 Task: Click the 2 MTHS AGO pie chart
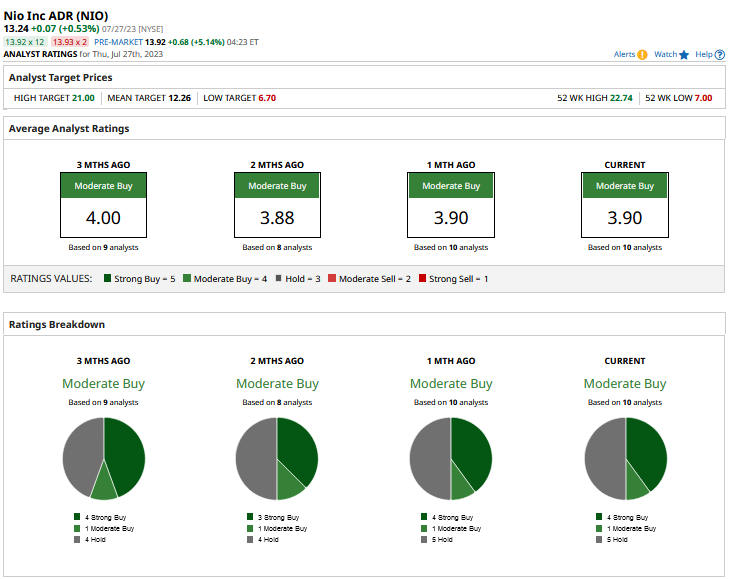tap(277, 458)
